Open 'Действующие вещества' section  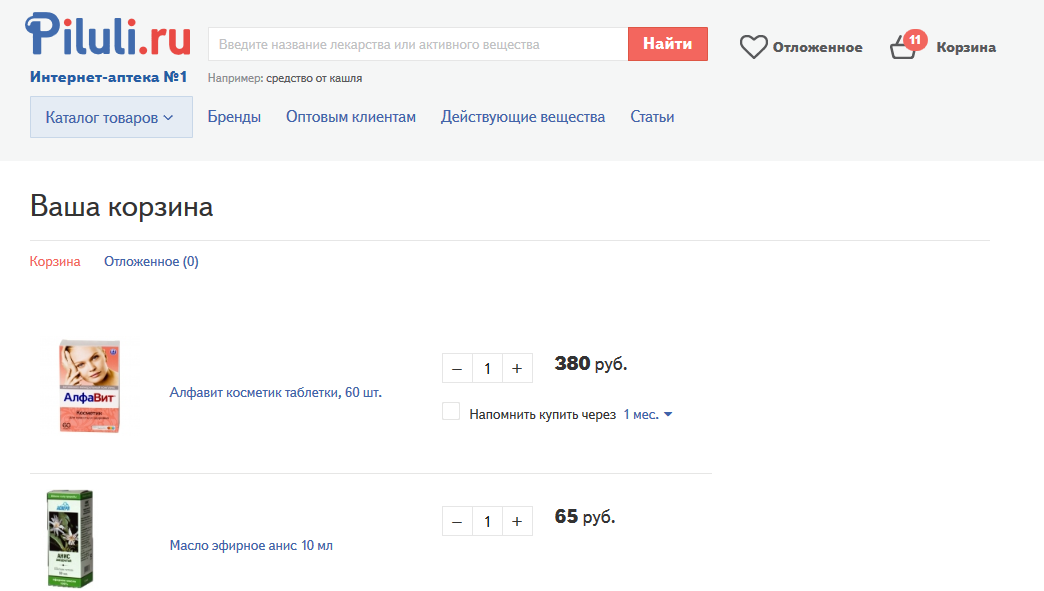pos(523,117)
